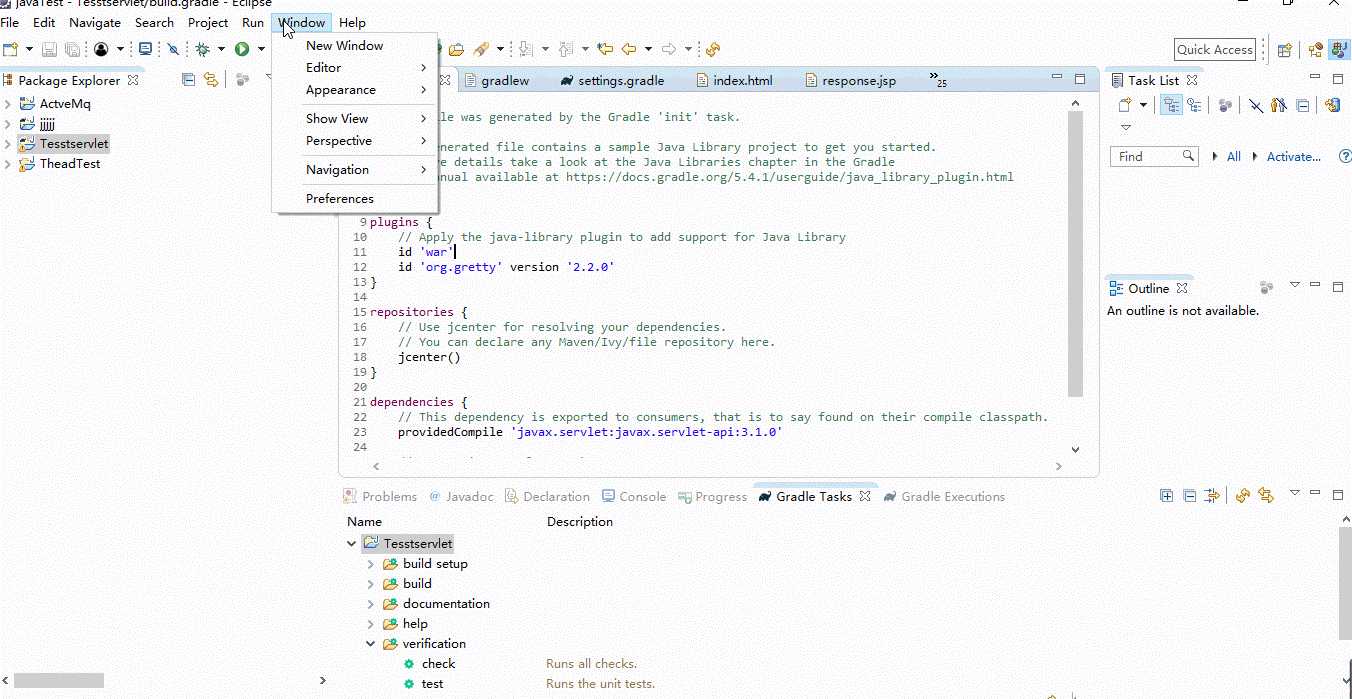Synchronize changed tasks icon in Task List
This screenshot has height=699, width=1352.
click(x=1332, y=104)
